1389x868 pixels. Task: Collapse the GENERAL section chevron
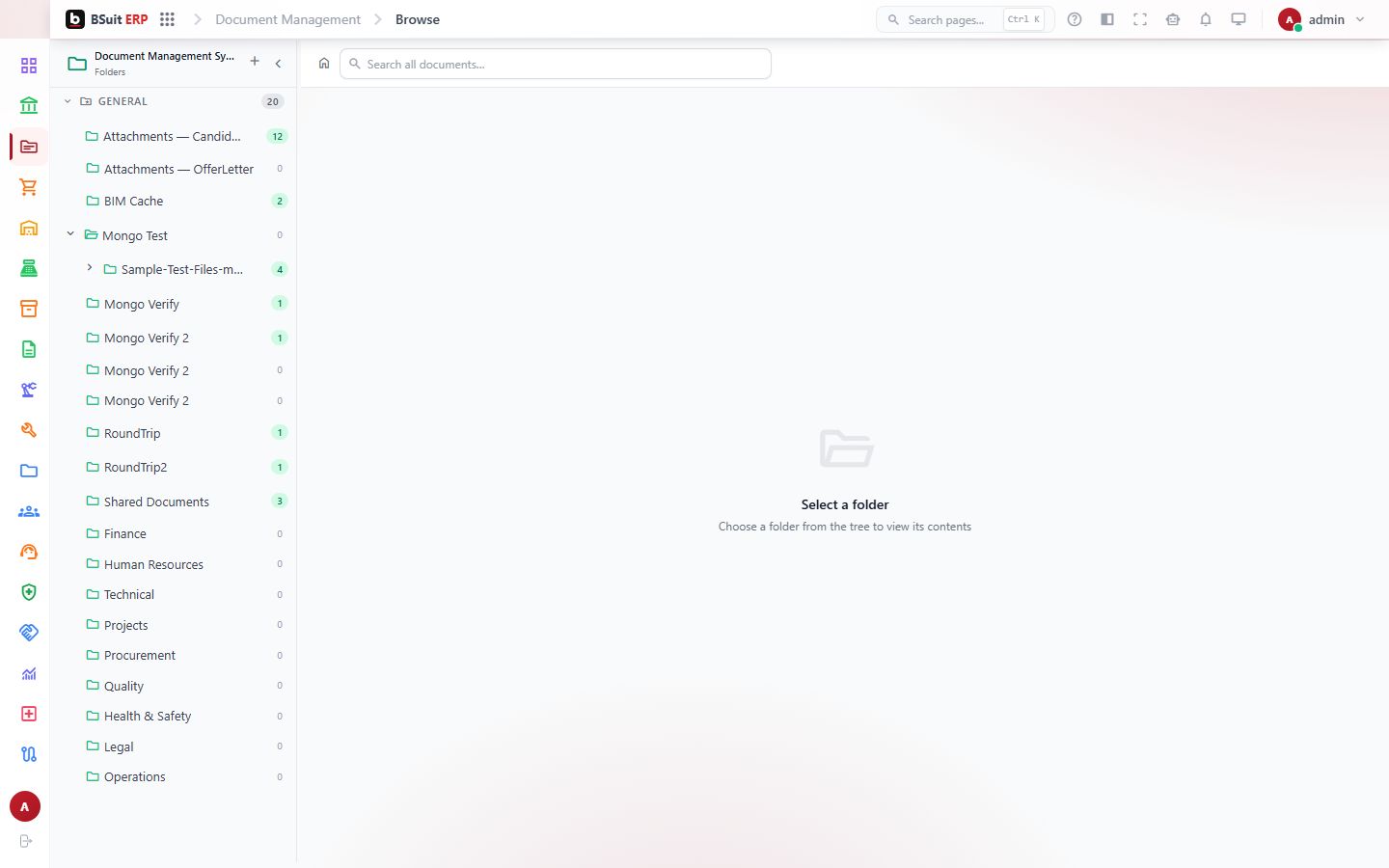68,101
